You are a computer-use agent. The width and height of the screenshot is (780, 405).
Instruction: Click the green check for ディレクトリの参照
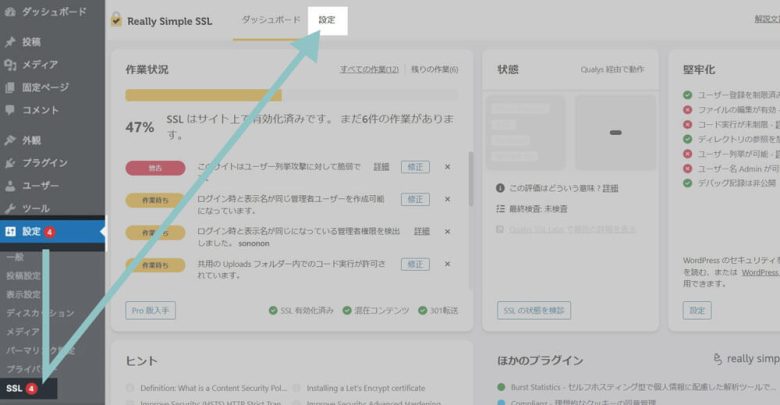coord(687,139)
